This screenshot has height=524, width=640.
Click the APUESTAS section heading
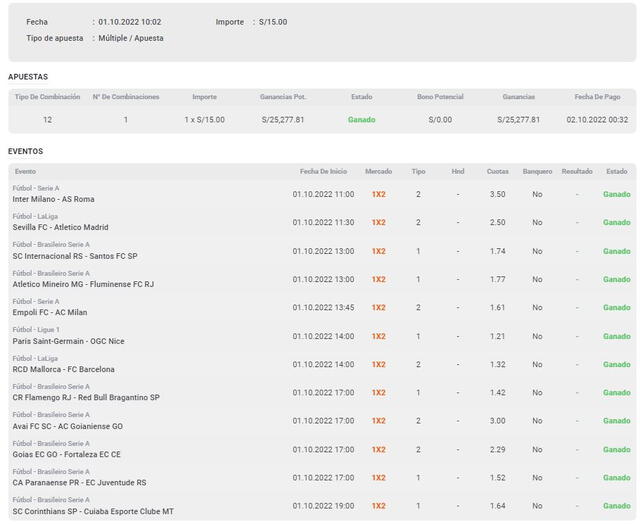[28, 77]
